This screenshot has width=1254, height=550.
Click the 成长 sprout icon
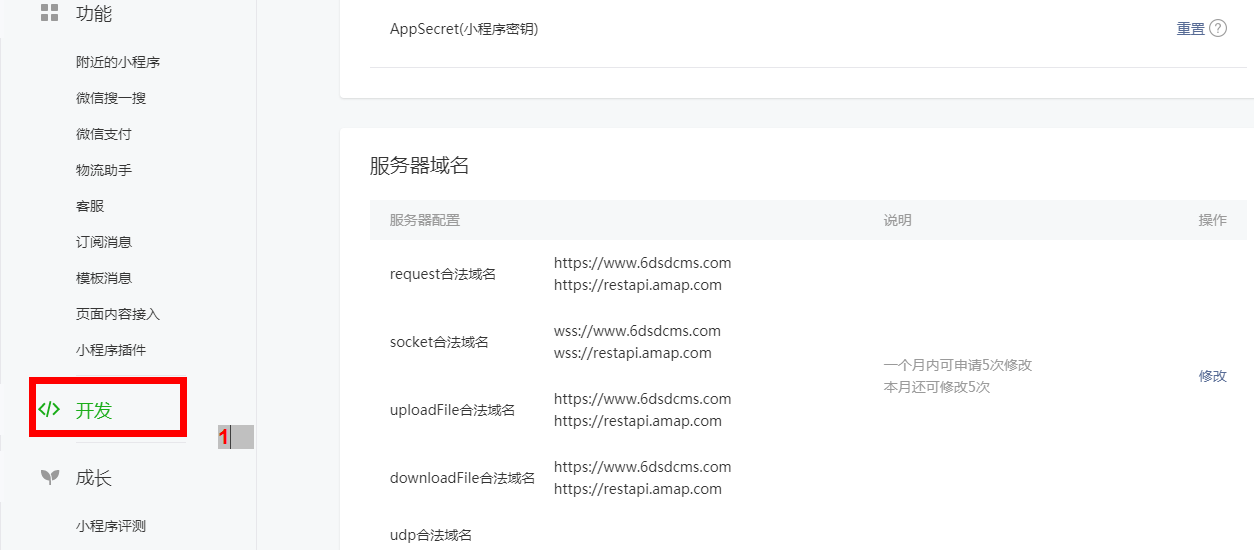(x=48, y=477)
